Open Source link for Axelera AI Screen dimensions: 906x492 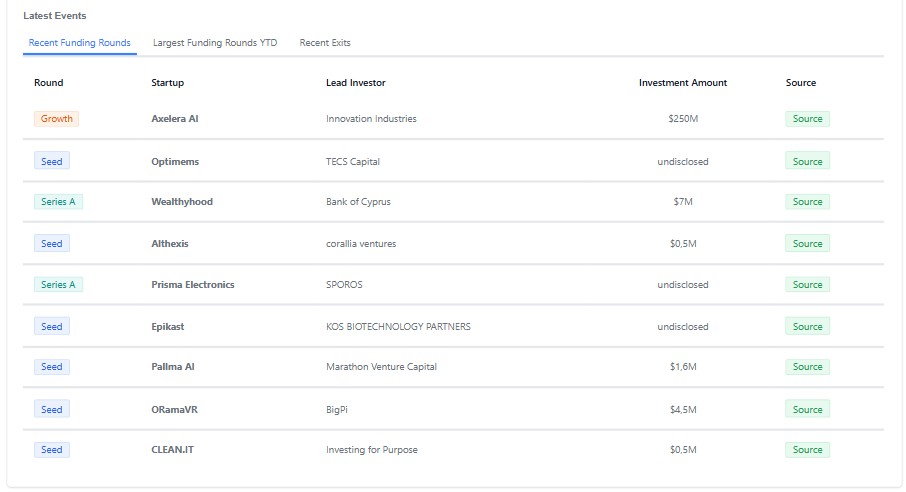pos(807,119)
